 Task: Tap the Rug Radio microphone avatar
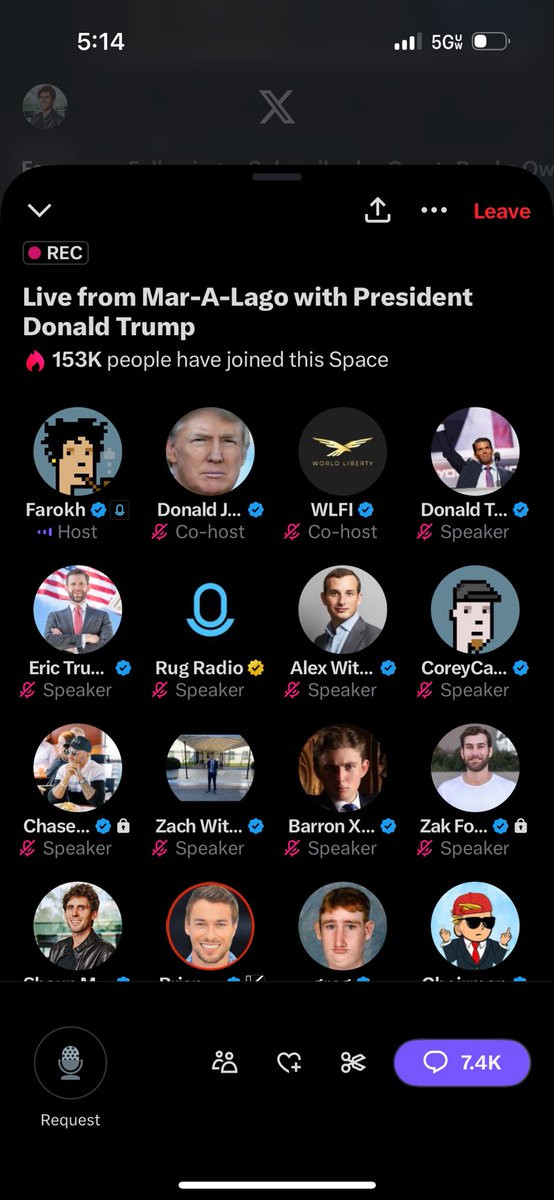210,610
